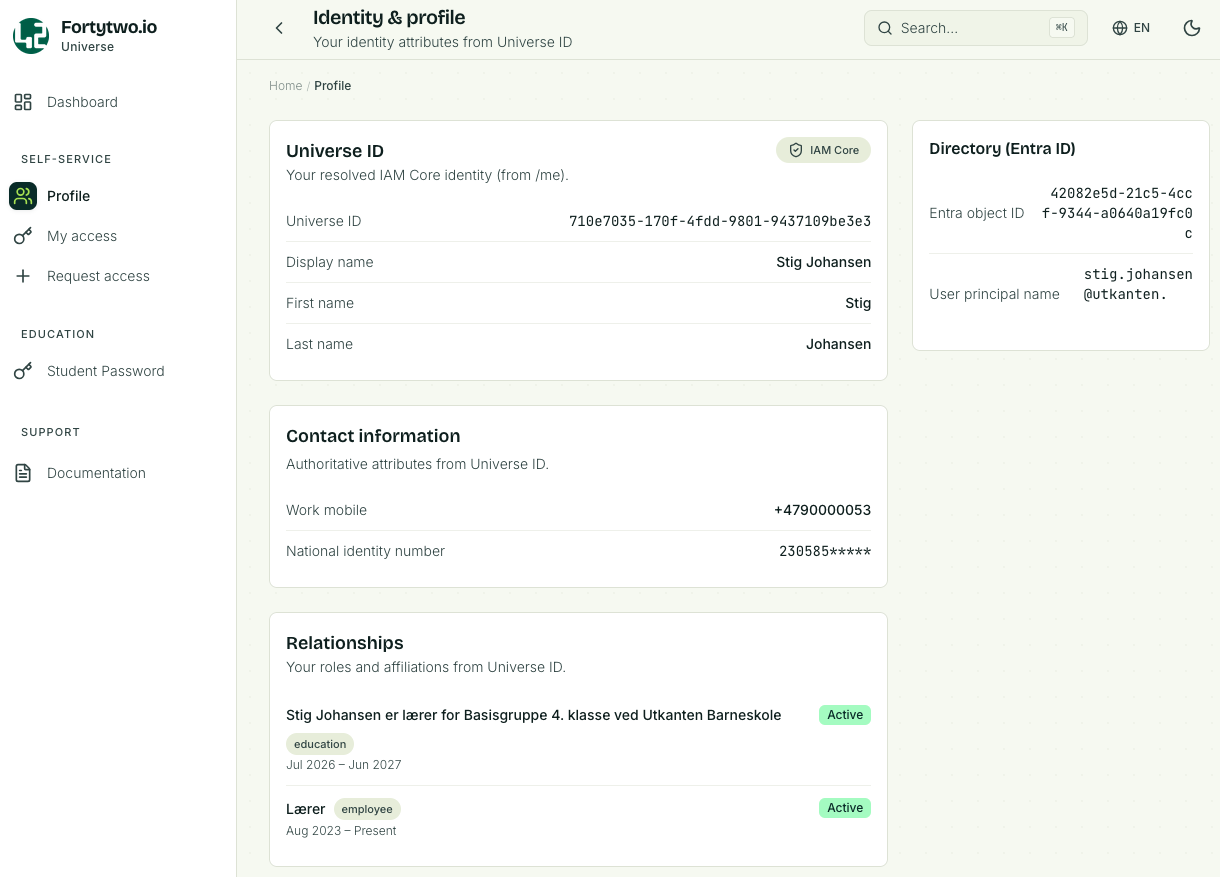Image resolution: width=1220 pixels, height=877 pixels.
Task: Select the Profile sidebar item
Action: point(118,196)
